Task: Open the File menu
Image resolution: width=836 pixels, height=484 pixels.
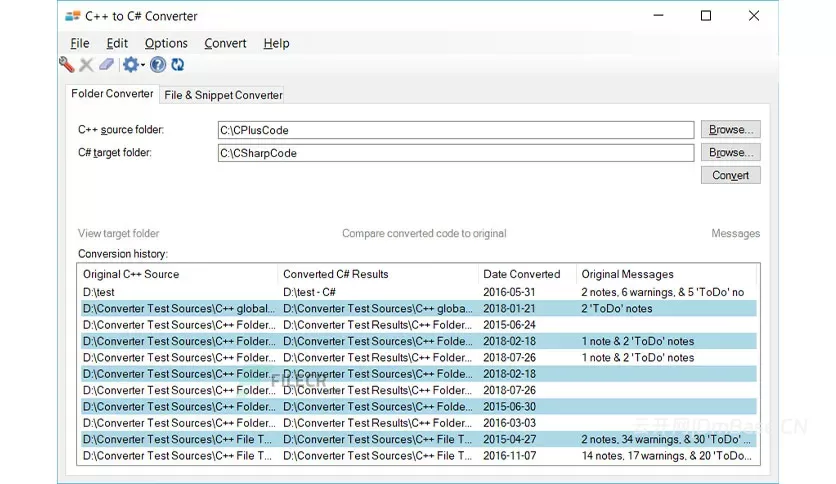Action: point(79,43)
